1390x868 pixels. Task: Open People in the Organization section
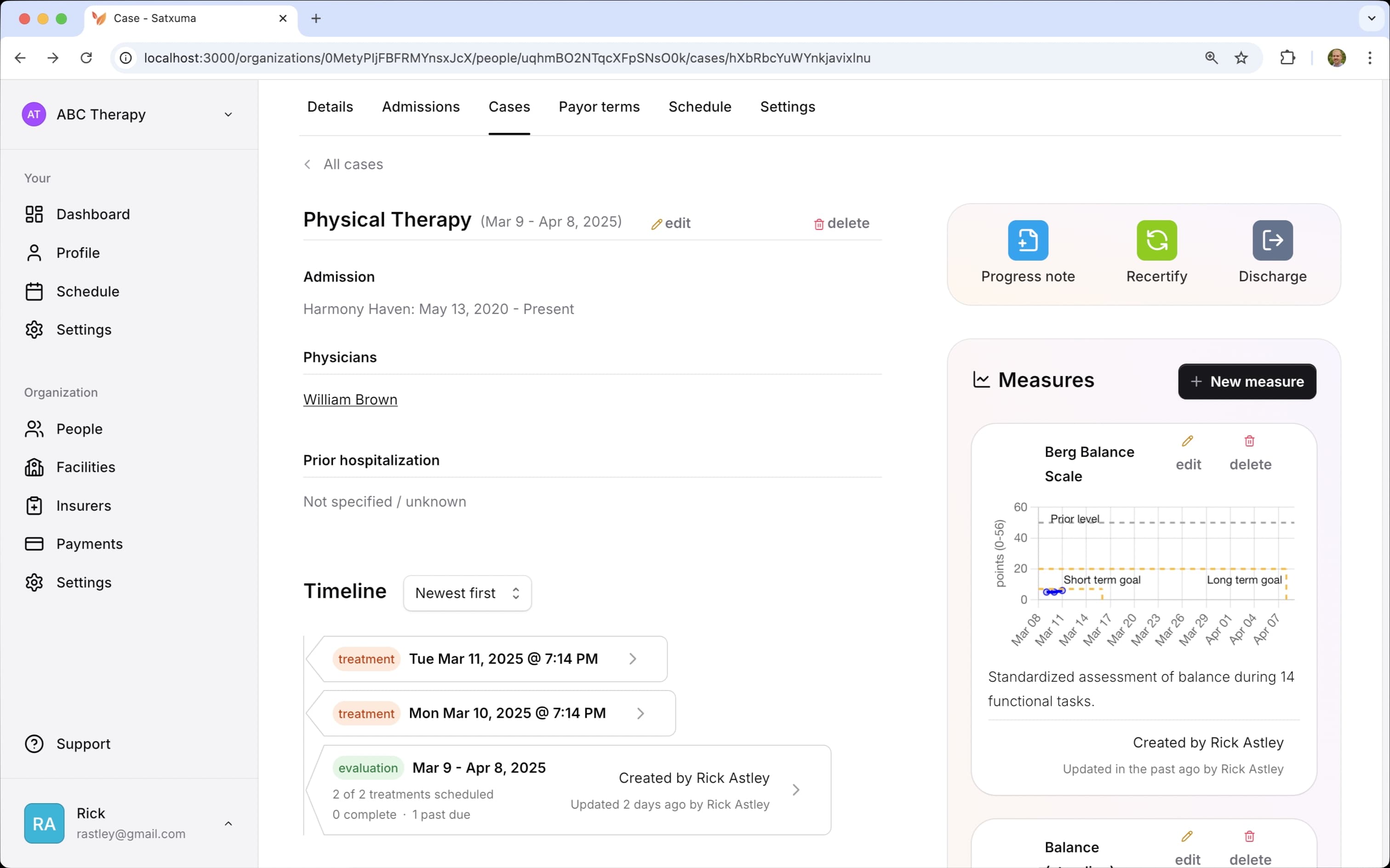coord(63,429)
